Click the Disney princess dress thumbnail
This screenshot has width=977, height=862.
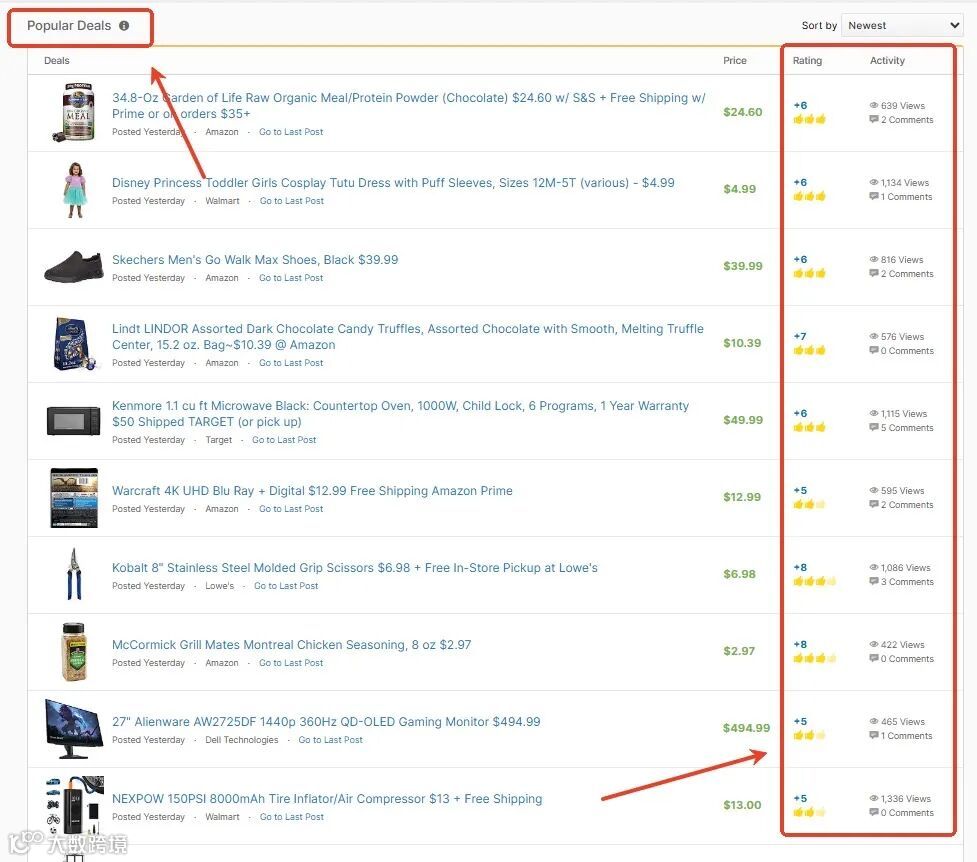(x=75, y=189)
